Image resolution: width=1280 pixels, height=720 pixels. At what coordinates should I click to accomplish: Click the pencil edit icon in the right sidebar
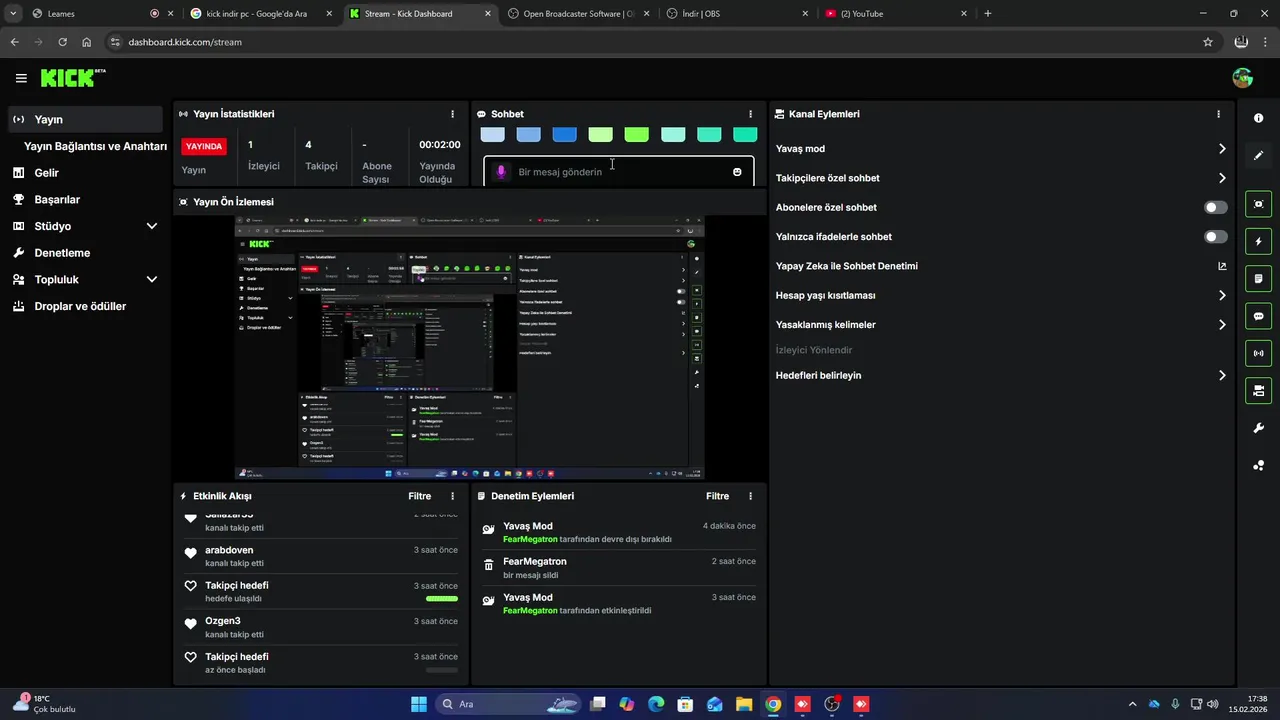pos(1259,155)
